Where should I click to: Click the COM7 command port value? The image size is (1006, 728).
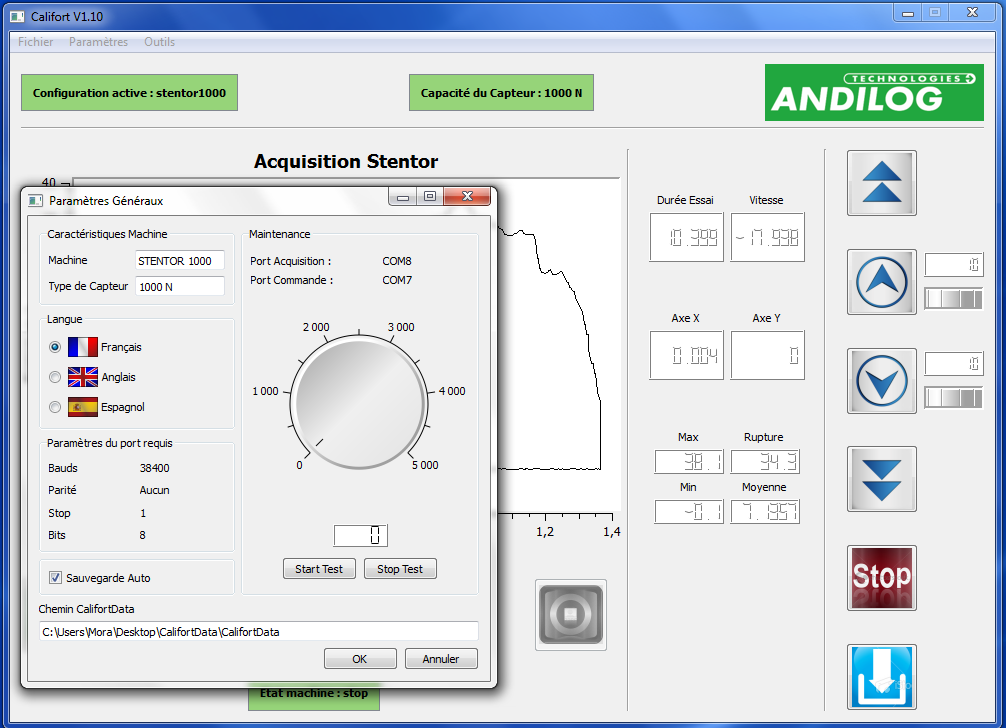coord(397,280)
